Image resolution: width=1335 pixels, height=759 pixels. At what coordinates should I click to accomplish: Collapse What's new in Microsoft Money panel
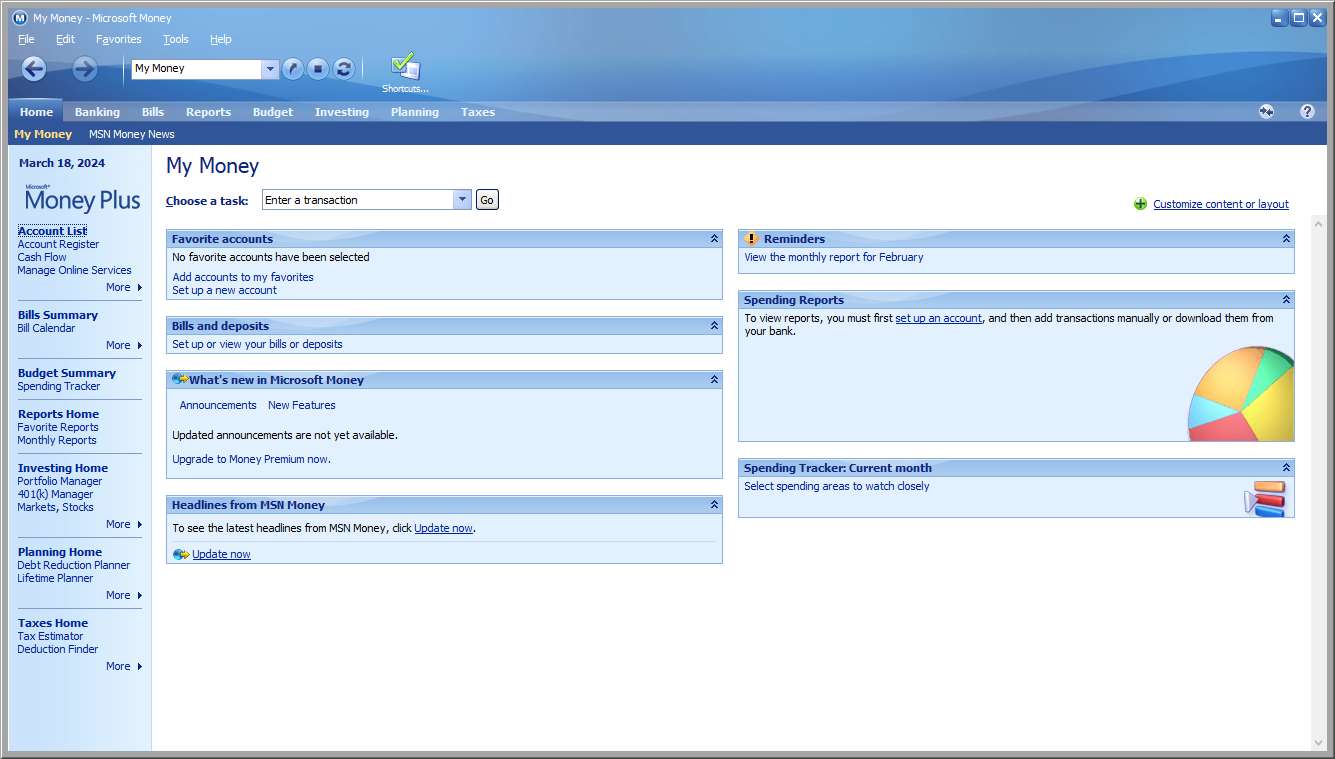pos(714,380)
